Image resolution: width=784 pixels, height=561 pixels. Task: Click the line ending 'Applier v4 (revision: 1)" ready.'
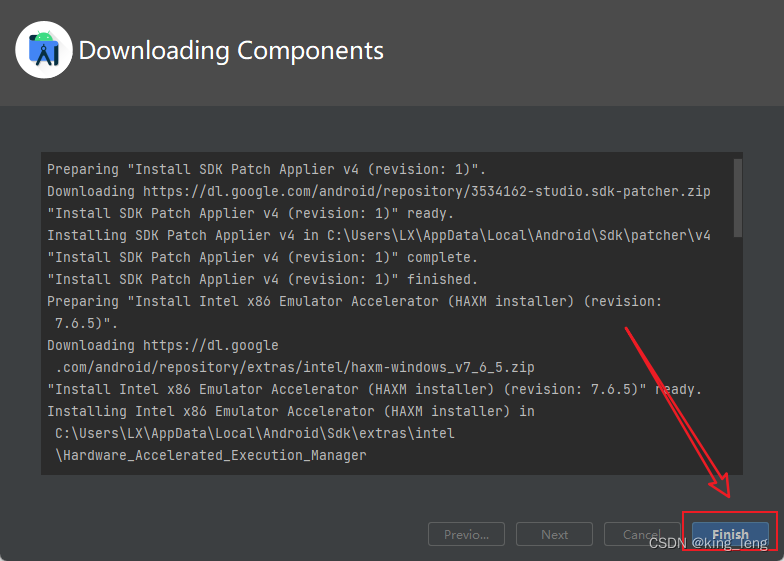(x=250, y=214)
